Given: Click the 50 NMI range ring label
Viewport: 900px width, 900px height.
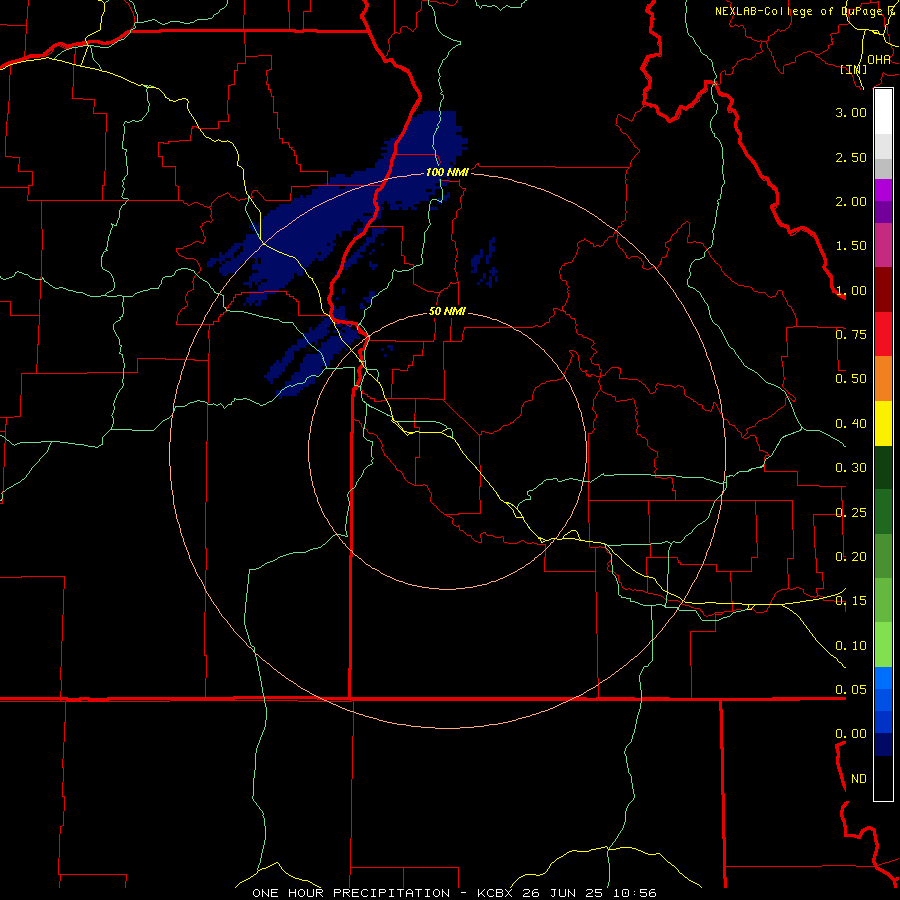Looking at the screenshot, I should 447,312.
